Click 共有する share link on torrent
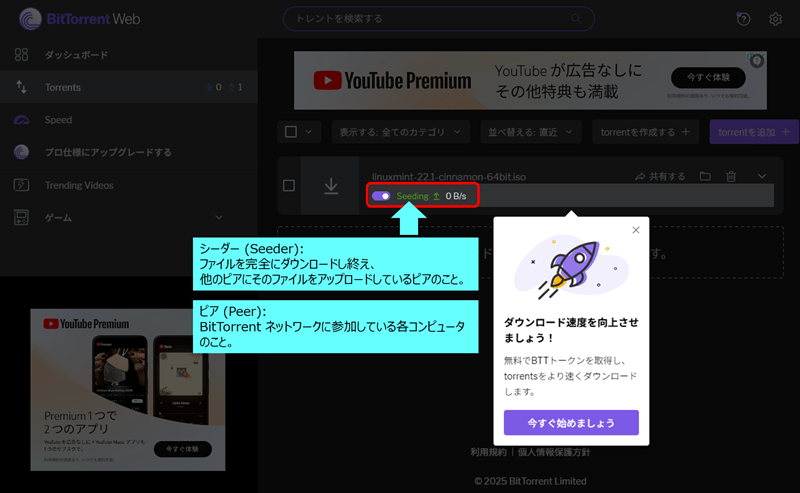 click(x=660, y=177)
